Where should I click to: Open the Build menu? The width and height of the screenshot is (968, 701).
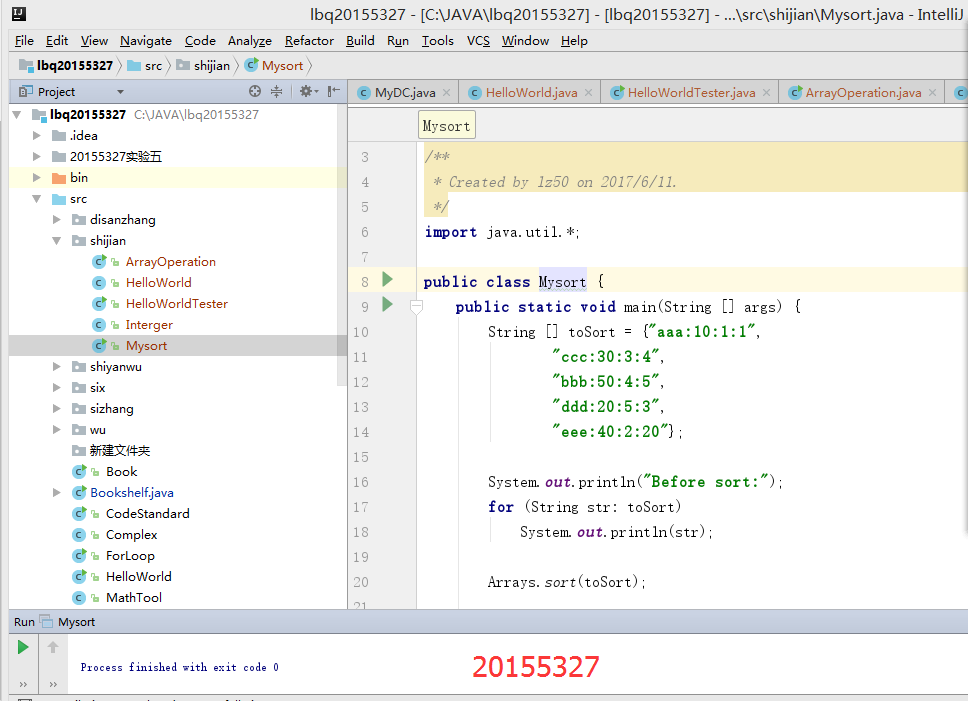coord(360,41)
